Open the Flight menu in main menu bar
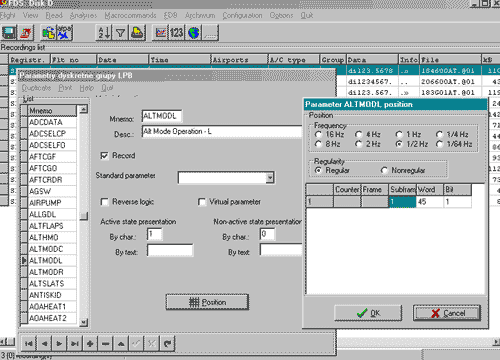 (8, 15)
